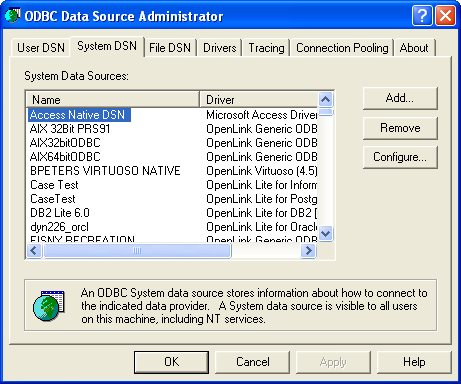Click the Add... button
The width and height of the screenshot is (461, 384).
pos(400,98)
